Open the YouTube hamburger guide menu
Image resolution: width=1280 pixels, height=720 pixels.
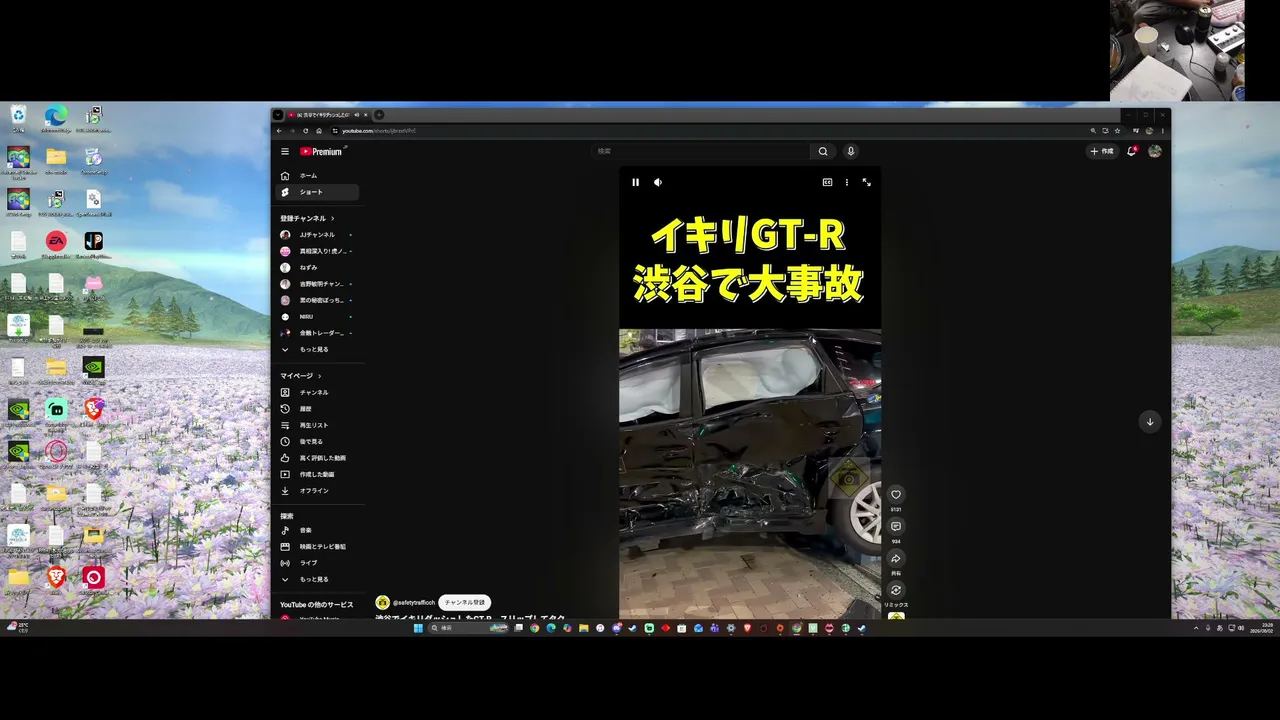click(285, 152)
